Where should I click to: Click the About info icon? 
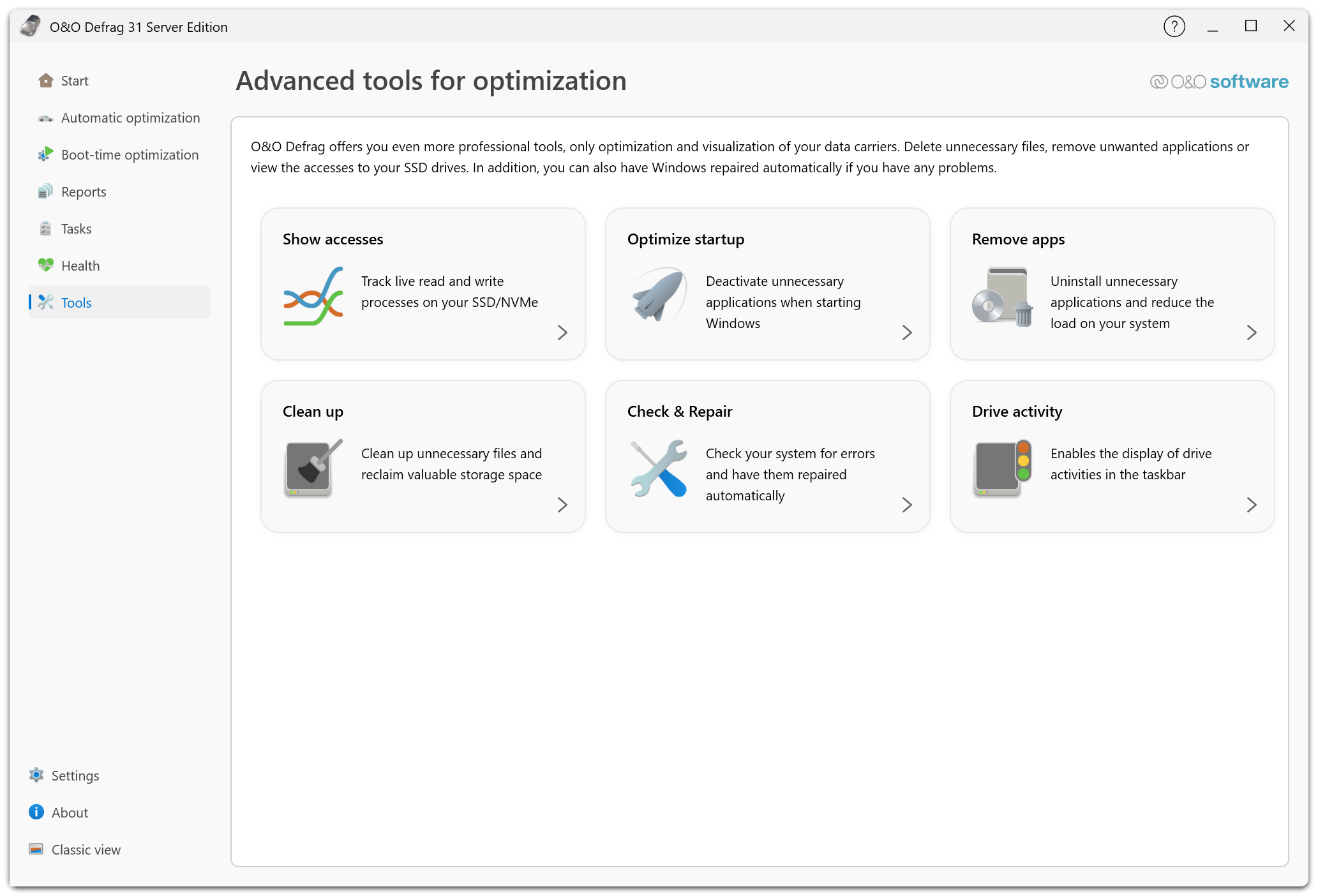pos(36,812)
